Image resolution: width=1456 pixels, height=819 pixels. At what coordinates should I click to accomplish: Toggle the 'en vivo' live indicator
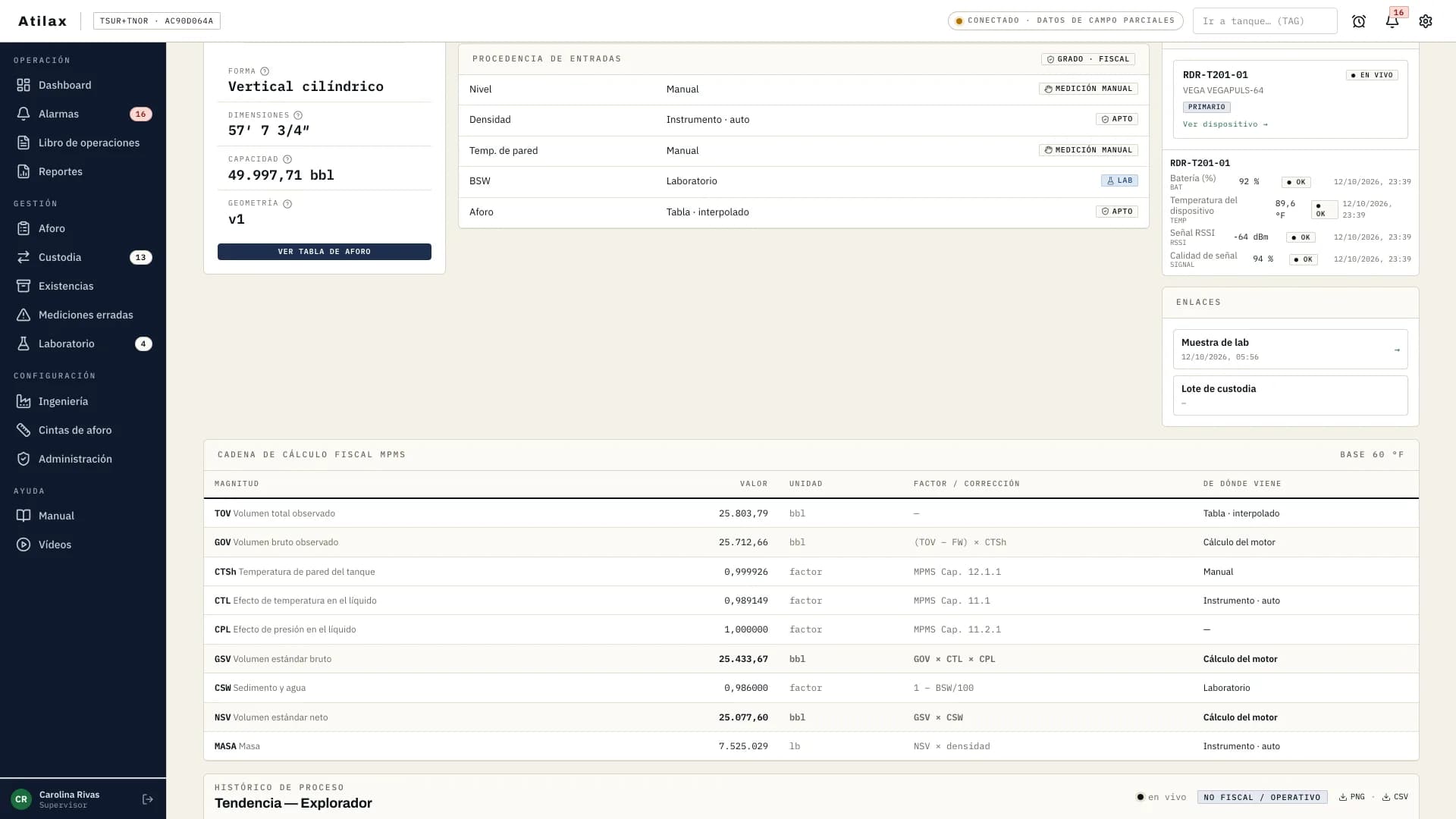coord(1161,797)
